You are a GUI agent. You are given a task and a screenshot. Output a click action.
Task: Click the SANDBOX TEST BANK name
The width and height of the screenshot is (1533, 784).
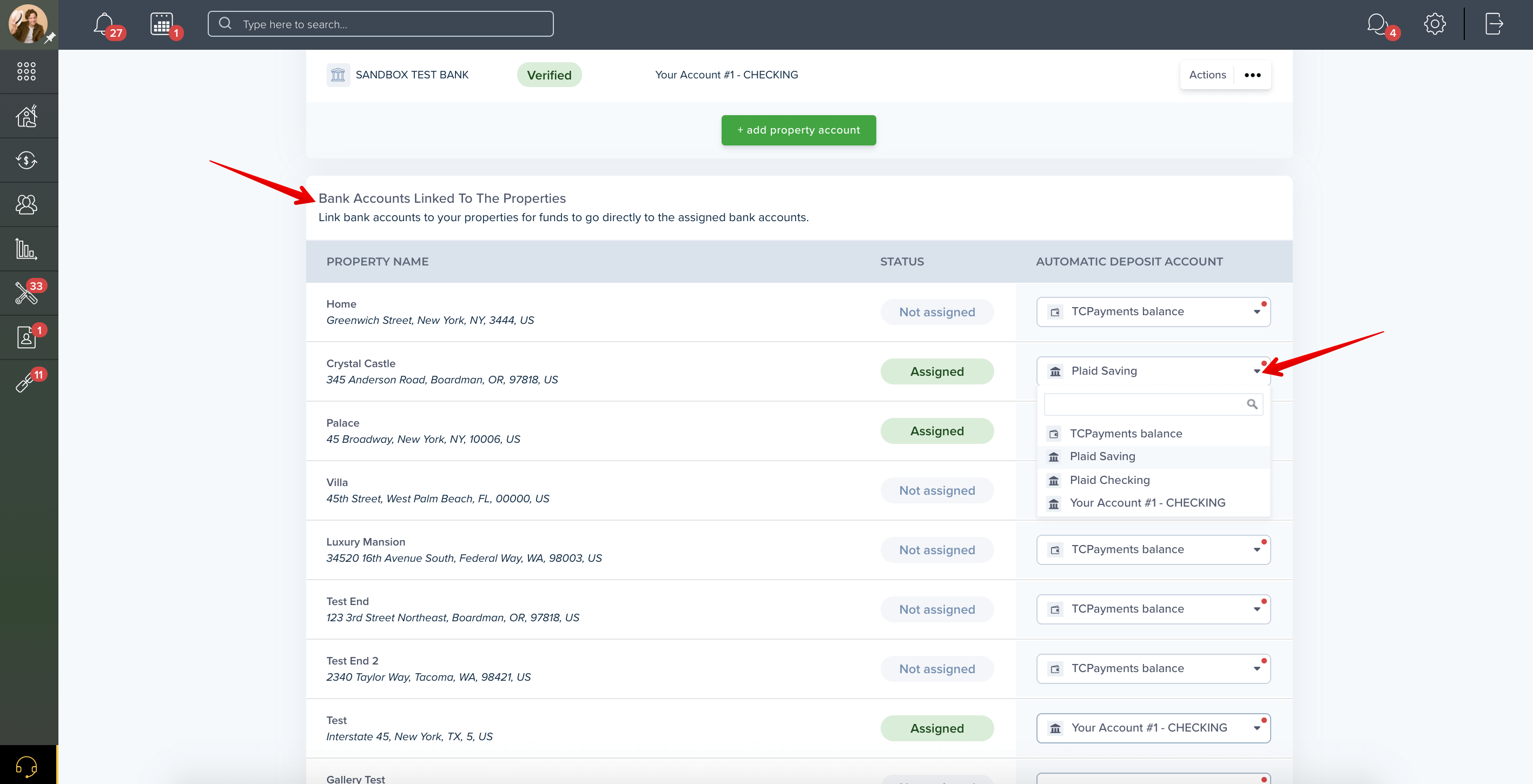(x=412, y=75)
